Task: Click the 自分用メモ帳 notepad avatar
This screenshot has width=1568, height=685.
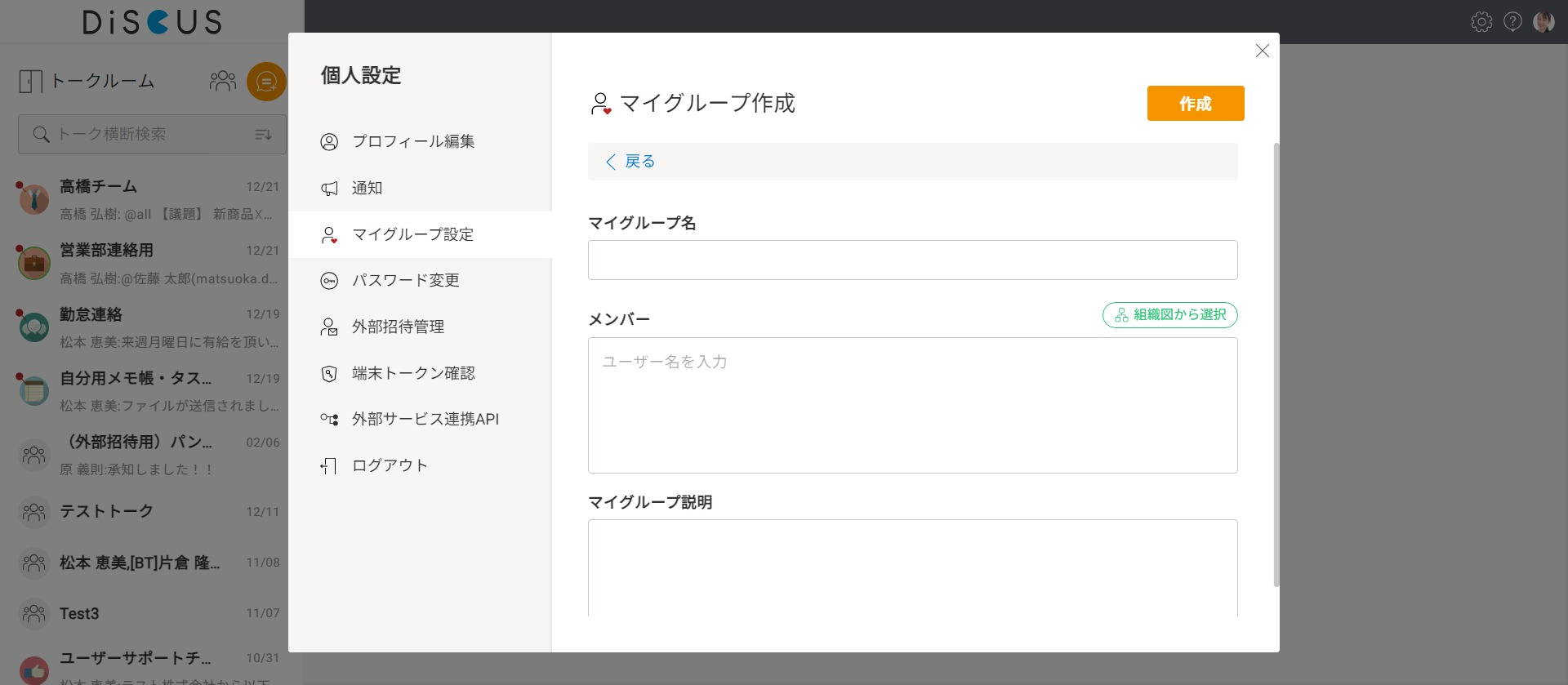Action: tap(34, 390)
